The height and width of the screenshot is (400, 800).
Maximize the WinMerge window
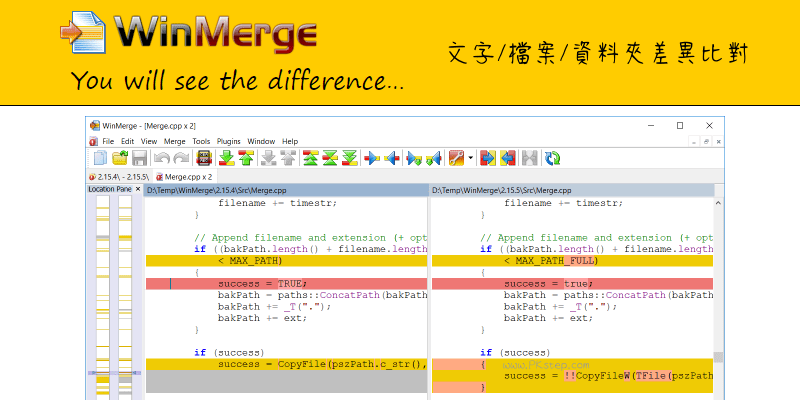click(680, 126)
